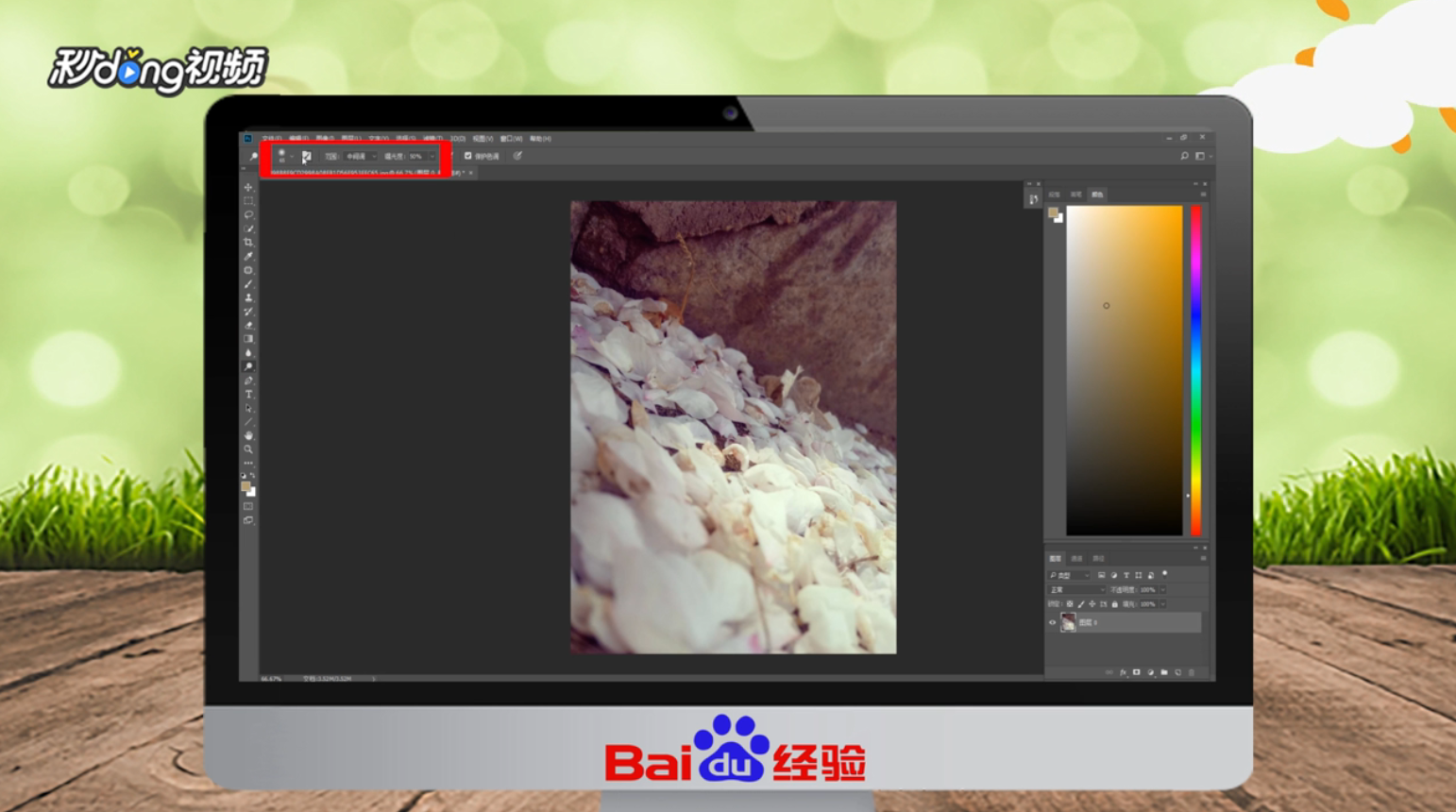The image size is (1456, 812).
Task: Select the Zoom tool
Action: pos(248,449)
